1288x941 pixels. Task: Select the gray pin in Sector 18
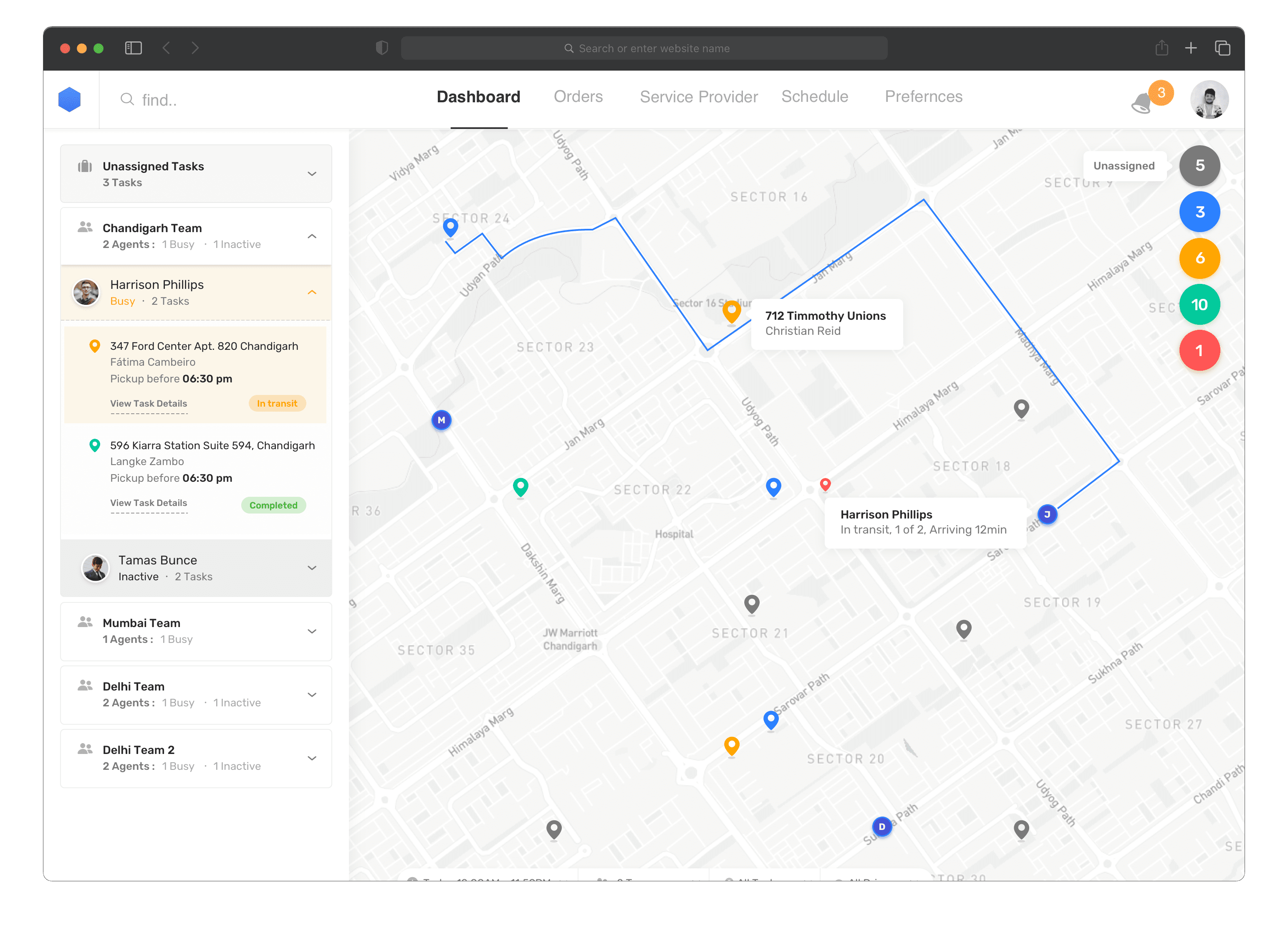pos(1022,409)
